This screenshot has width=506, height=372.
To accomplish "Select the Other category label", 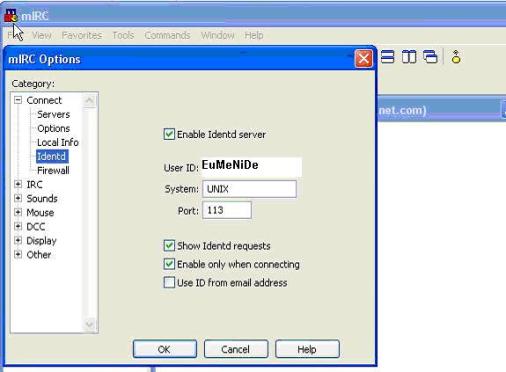I will coord(39,255).
